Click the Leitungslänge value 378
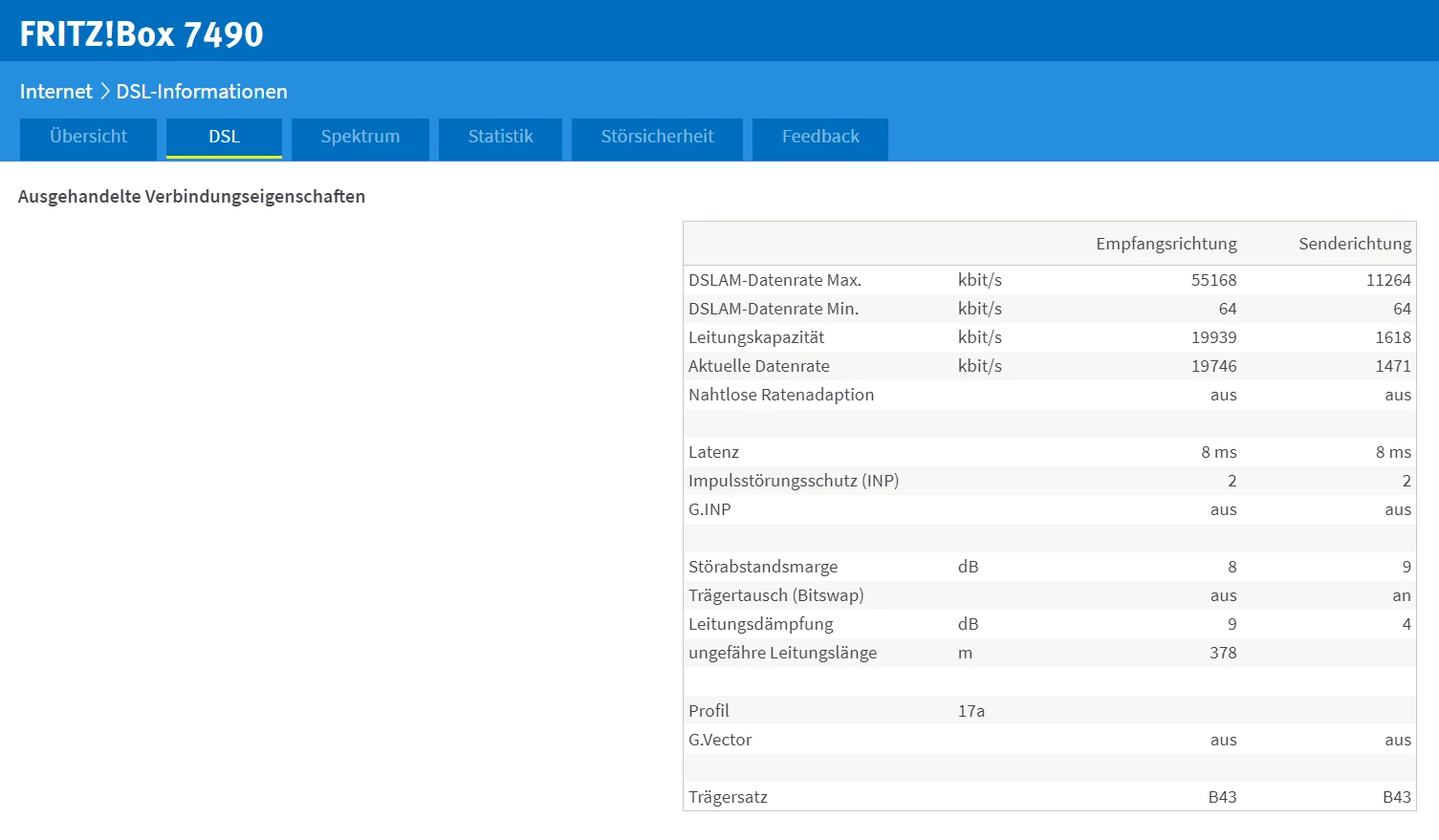Screen dimensions: 1439x840 coord(1222,653)
